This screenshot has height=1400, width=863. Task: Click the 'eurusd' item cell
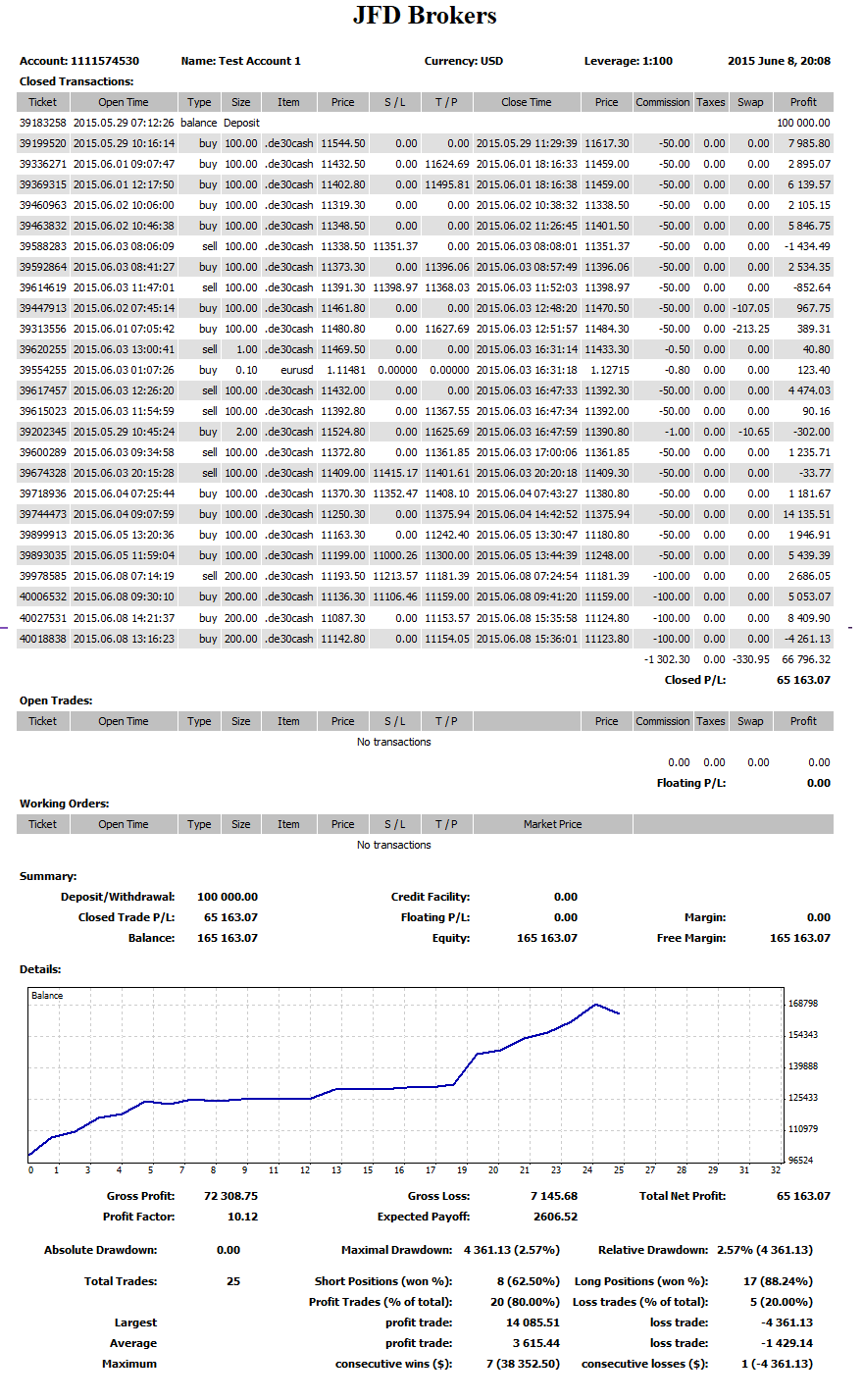297,370
